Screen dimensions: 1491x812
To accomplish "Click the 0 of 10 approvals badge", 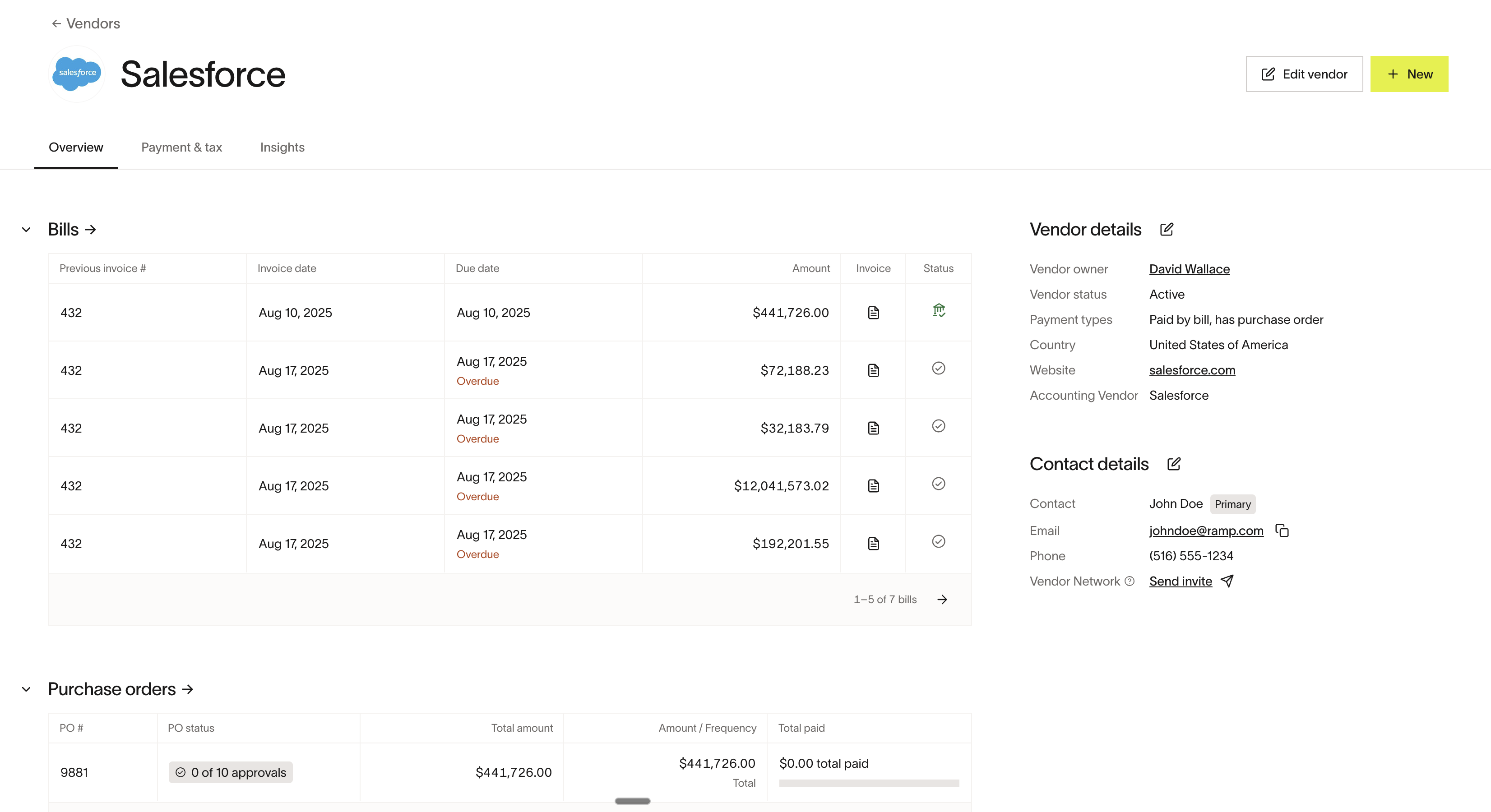I will (x=230, y=773).
